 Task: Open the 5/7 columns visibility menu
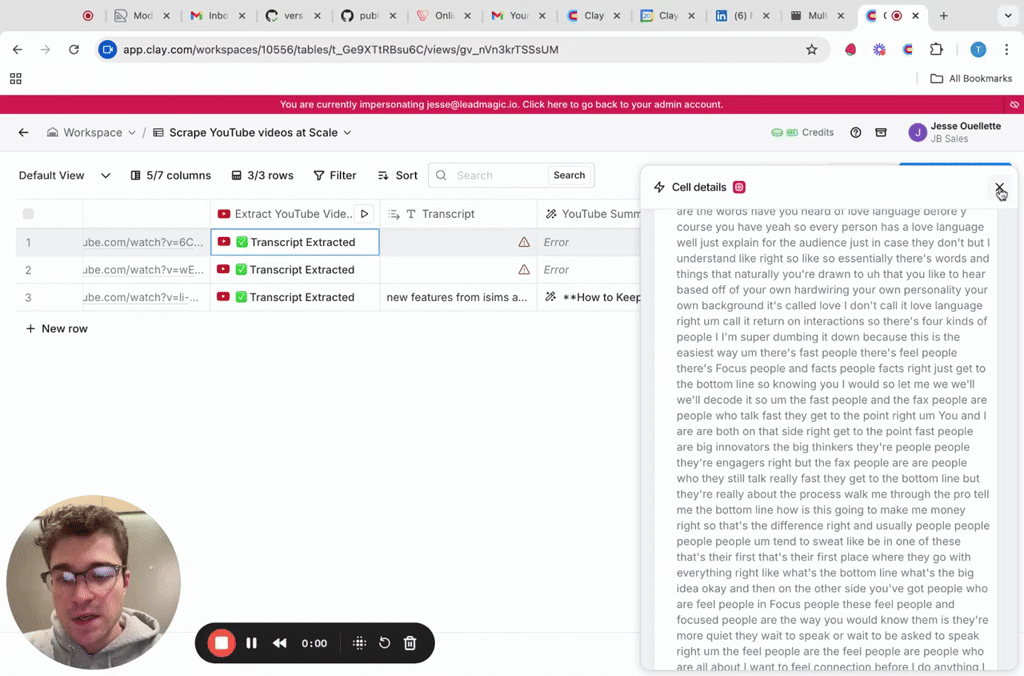pos(171,175)
